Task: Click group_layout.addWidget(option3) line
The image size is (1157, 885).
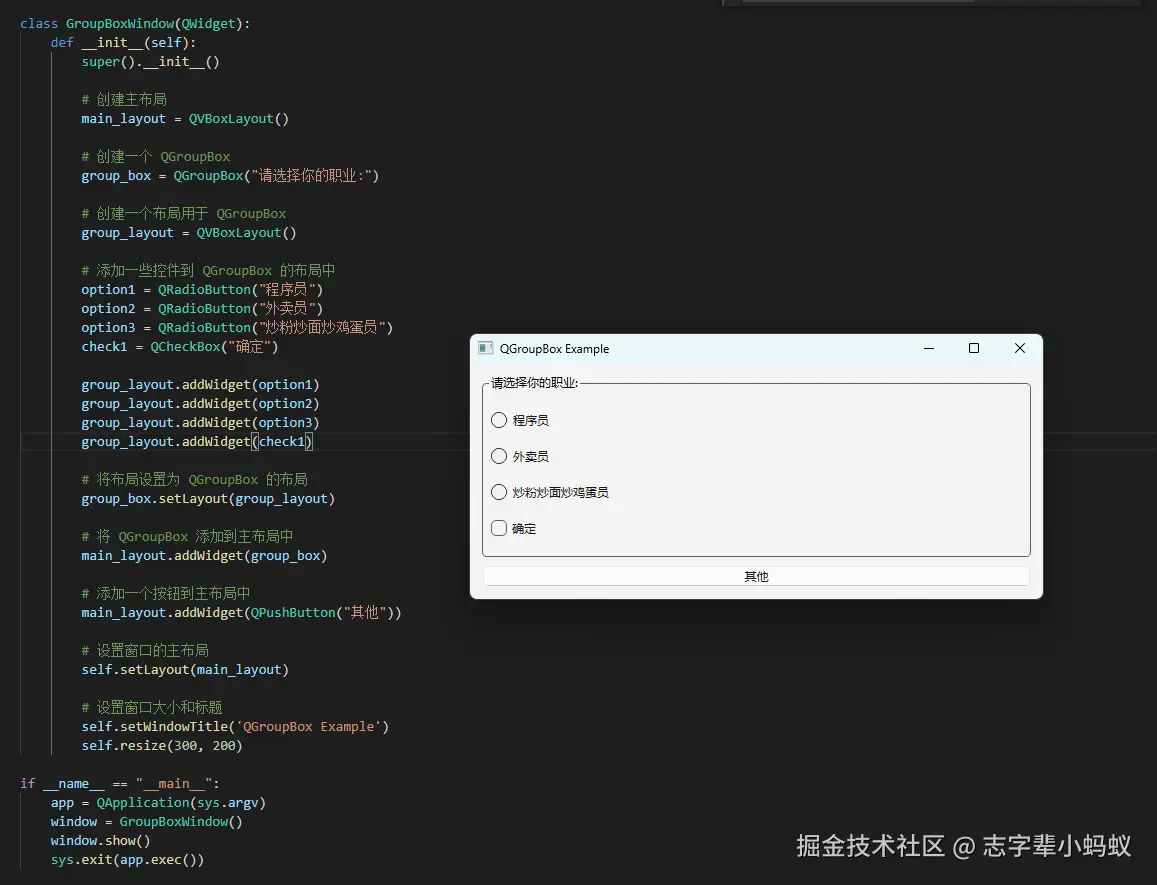Action: (x=200, y=423)
